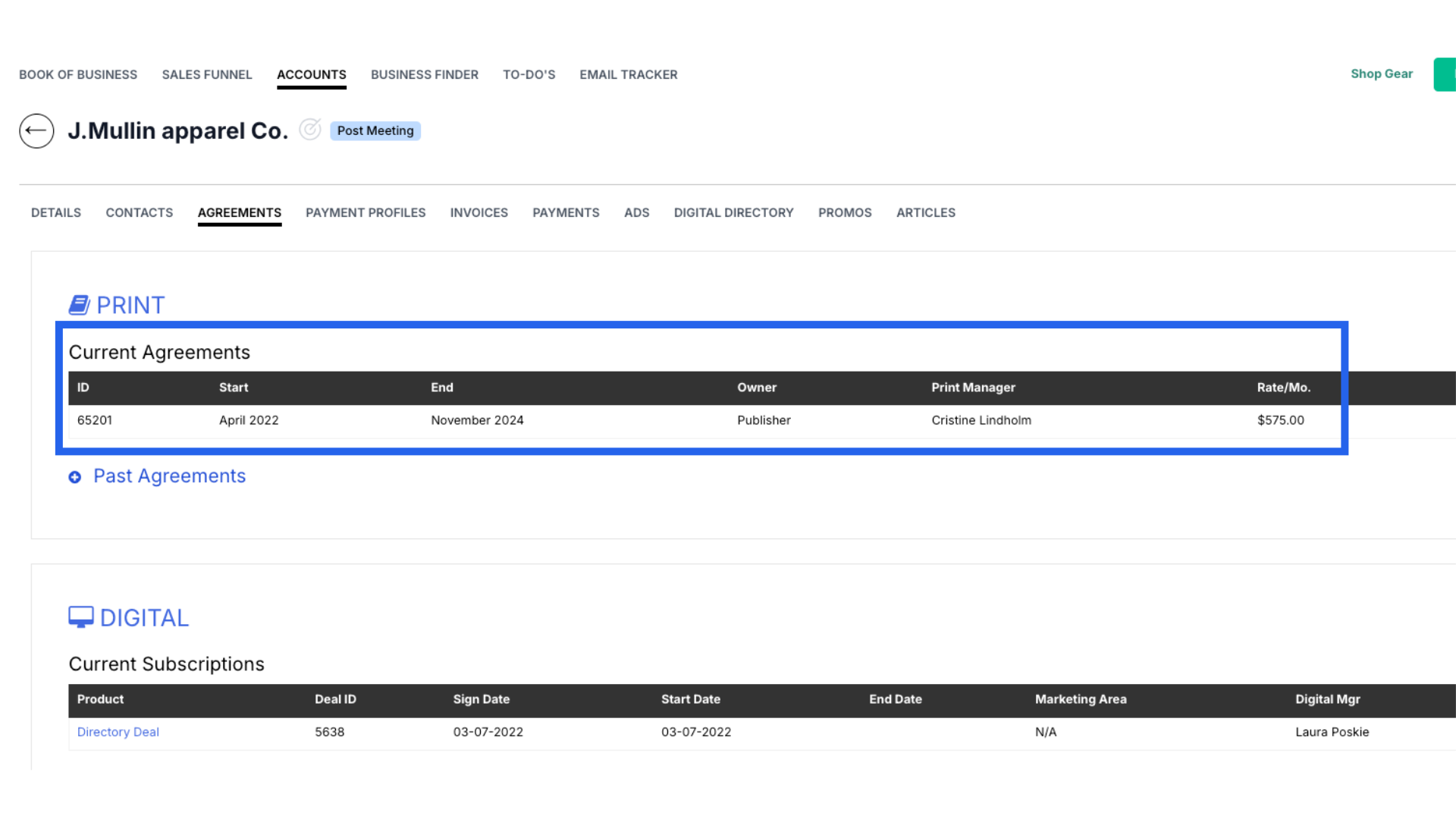Screen dimensions: 1456x819
Task: Open Articles sub-tab
Action: point(926,212)
